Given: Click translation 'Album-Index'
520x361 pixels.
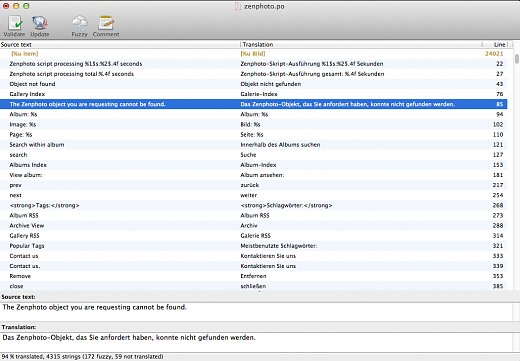Looking at the screenshot, I should tap(258, 165).
